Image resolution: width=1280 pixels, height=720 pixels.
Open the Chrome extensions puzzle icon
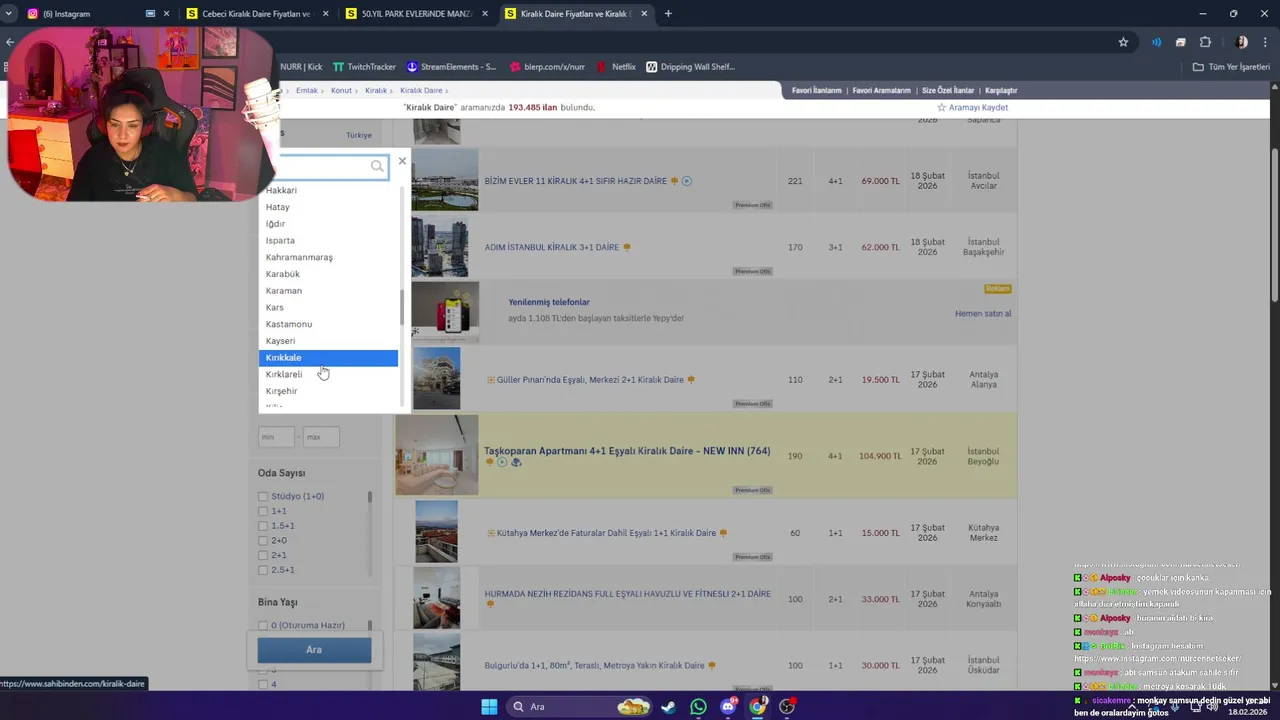[x=1205, y=42]
